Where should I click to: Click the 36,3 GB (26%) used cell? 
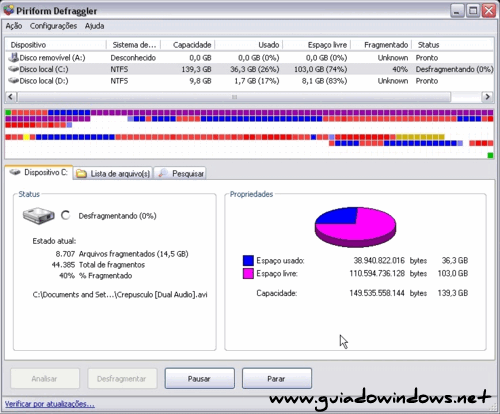(x=255, y=69)
